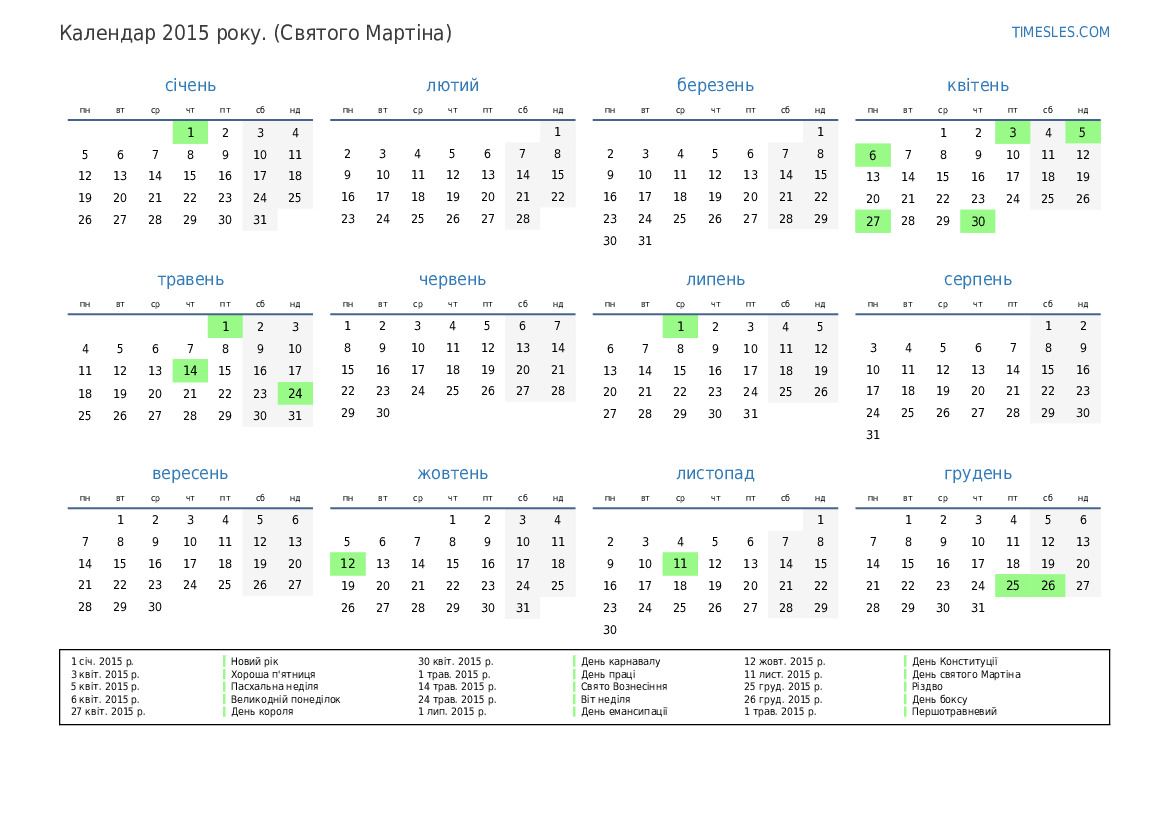This screenshot has height=827, width=1169.
Task: Click highlighted April 27 King's Day cell
Action: click(873, 221)
